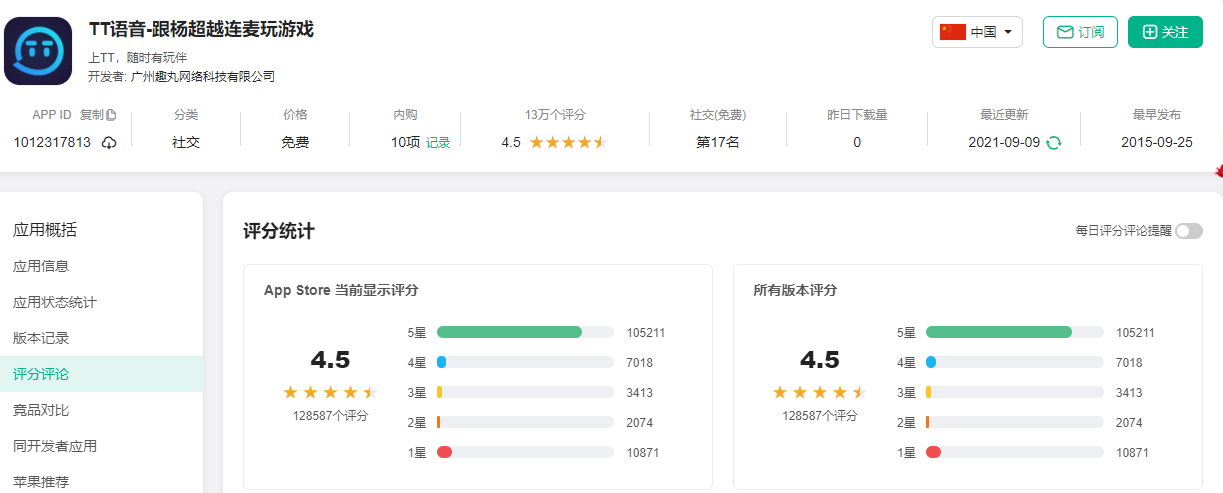The width and height of the screenshot is (1223, 493).
Task: Open 应用信息 in the sidebar
Action: [41, 266]
